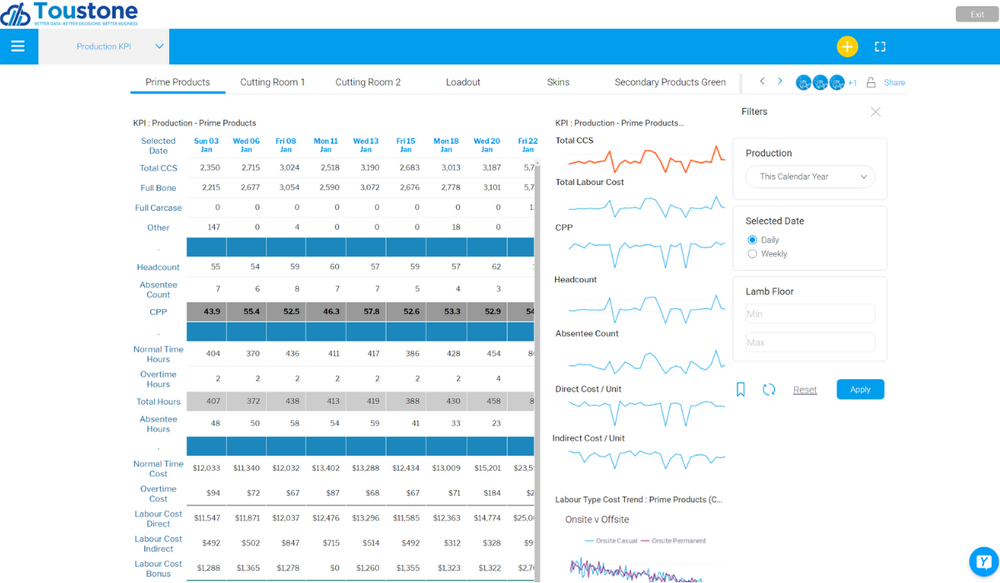
Task: Click the Wed 13 Jan column header
Action: pyautogui.click(x=365, y=145)
